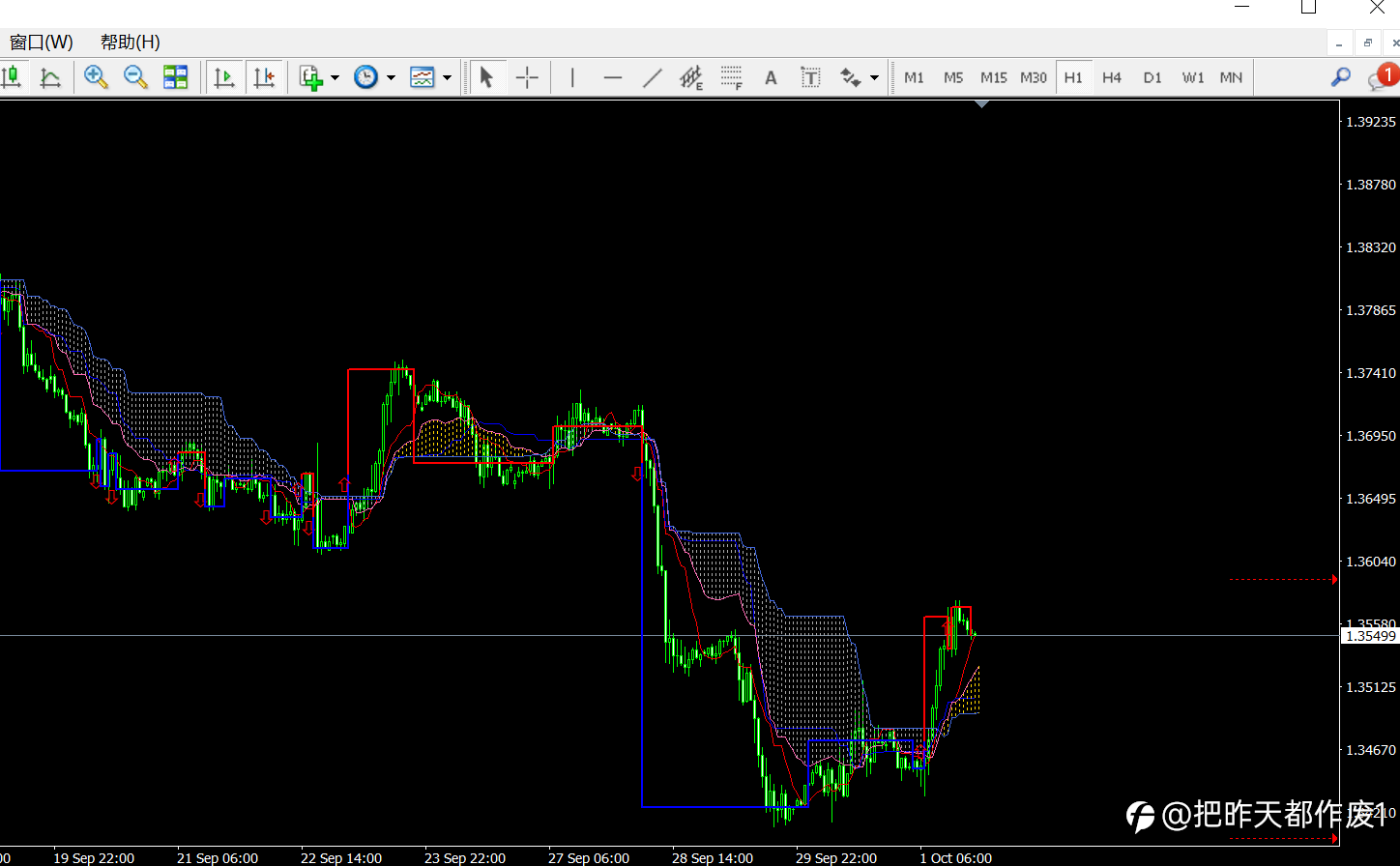Open the chart templates button
Screen dimensions: 1400x866
(423, 77)
